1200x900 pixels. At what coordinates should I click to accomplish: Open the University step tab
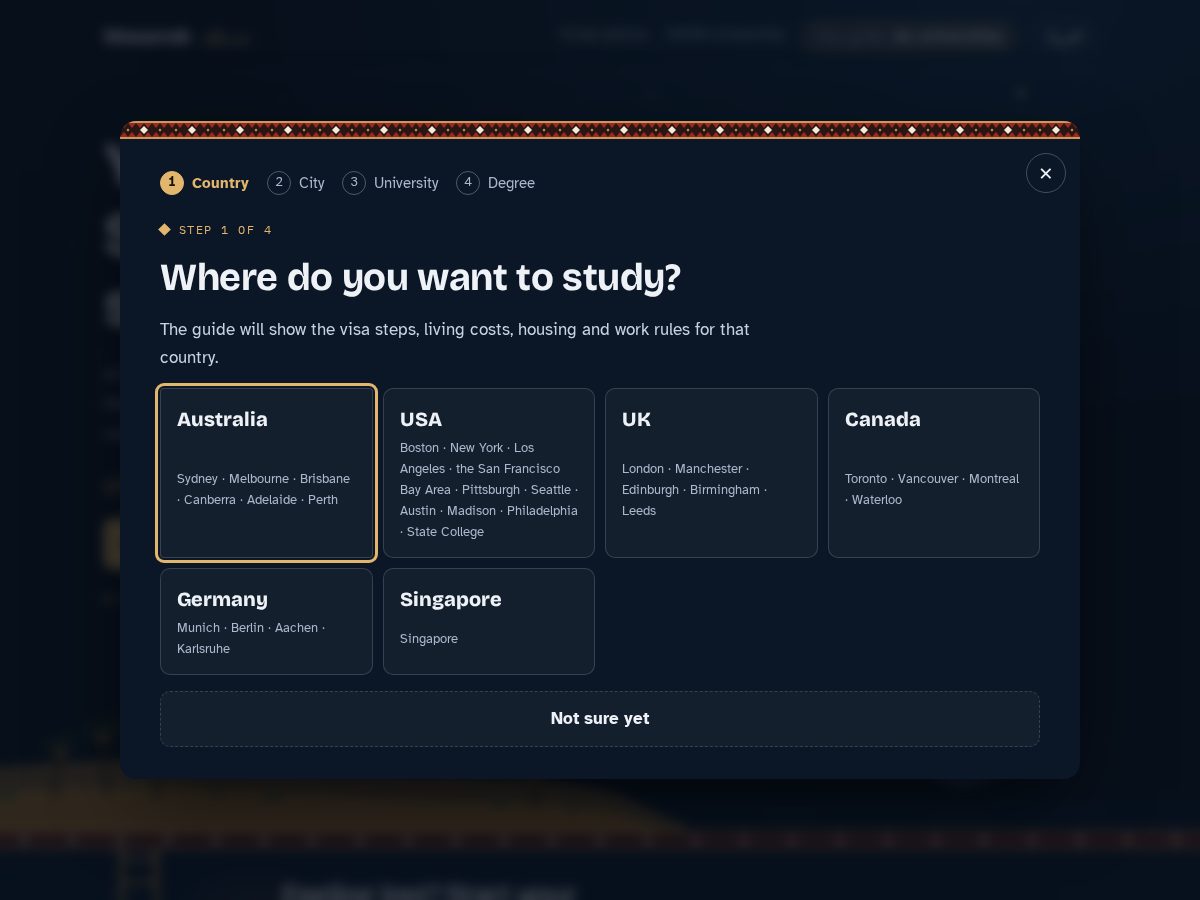pyautogui.click(x=391, y=183)
